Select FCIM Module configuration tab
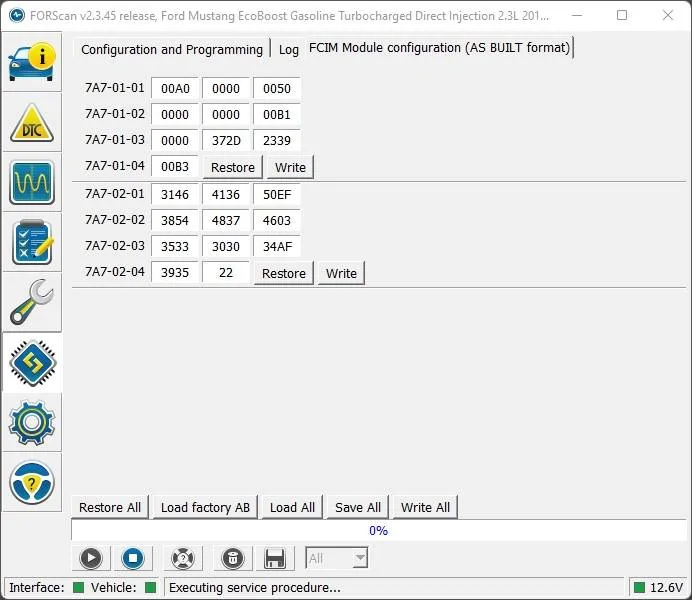 point(439,48)
